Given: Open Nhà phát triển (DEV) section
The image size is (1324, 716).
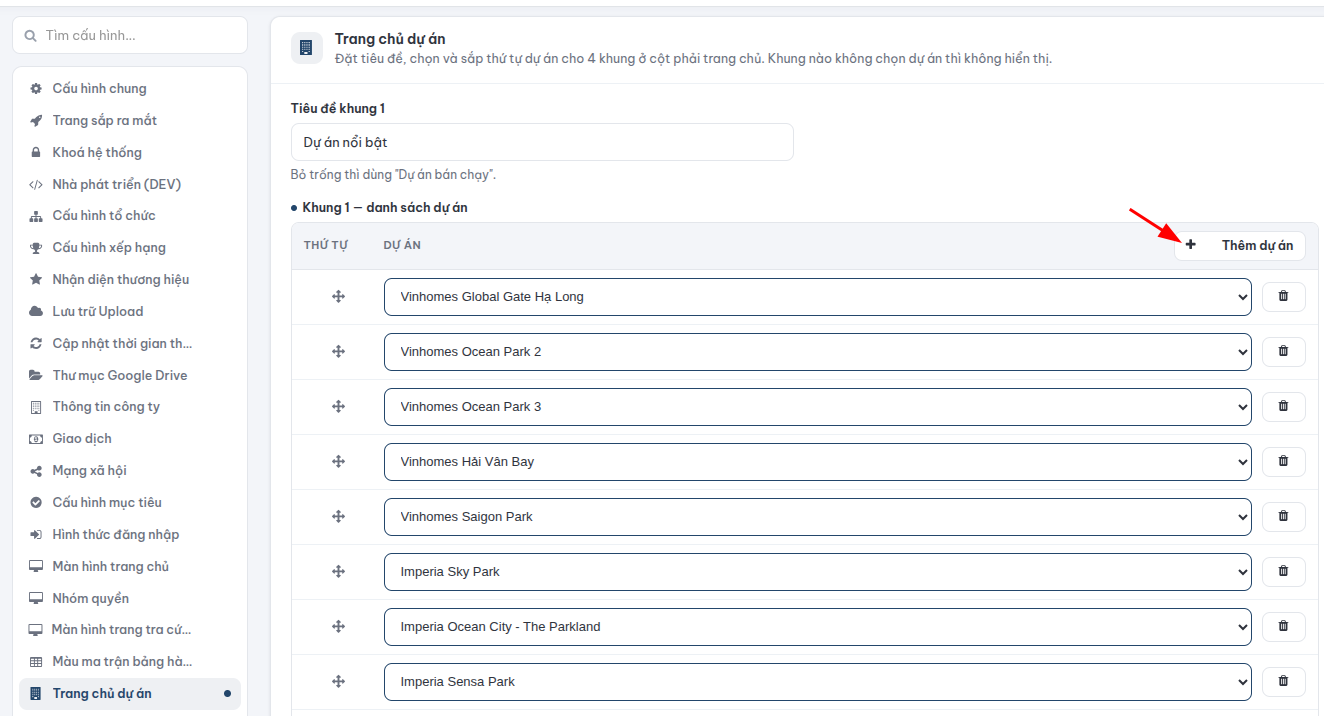Looking at the screenshot, I should (x=130, y=184).
